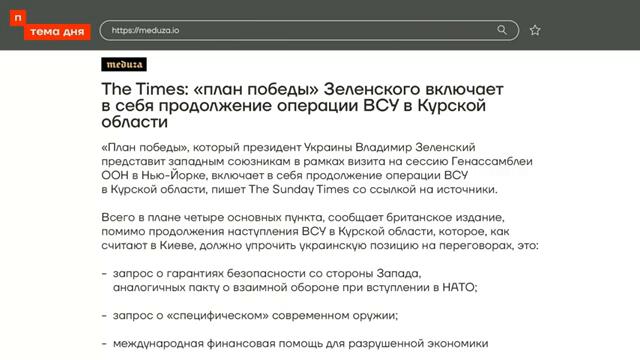The height and width of the screenshot is (360, 640).
Task: Click bullet 'запрос о гарантиях безопасности'
Action: click(x=289, y=280)
